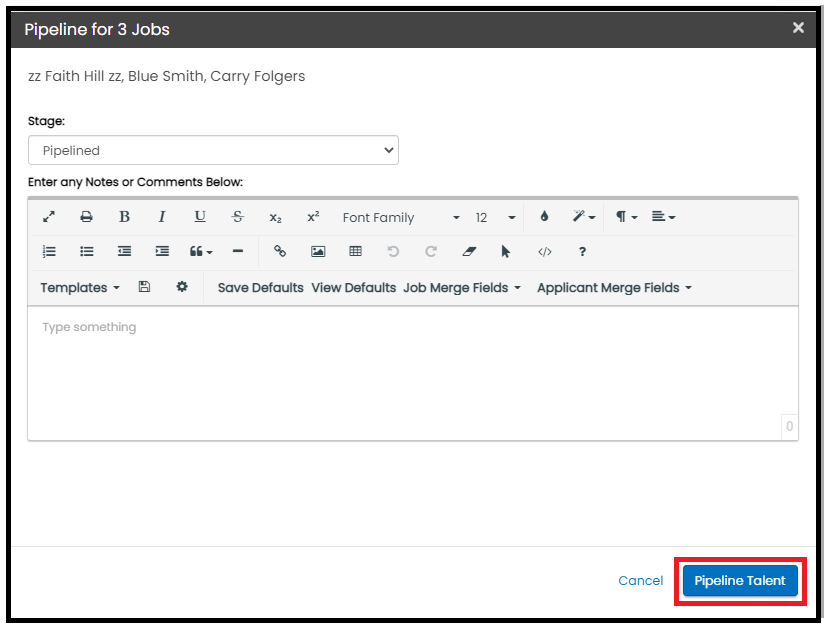Image resolution: width=829 pixels, height=633 pixels.
Task: Open the font size 12 dropdown
Action: pos(495,217)
